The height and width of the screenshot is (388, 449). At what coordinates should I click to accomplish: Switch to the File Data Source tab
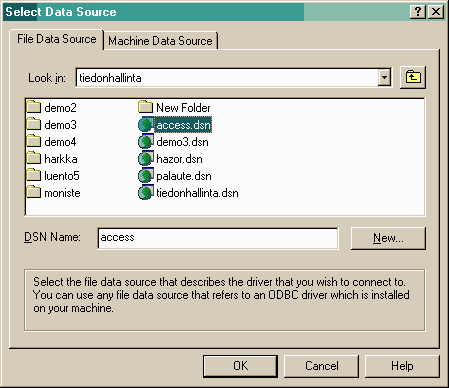tap(57, 39)
